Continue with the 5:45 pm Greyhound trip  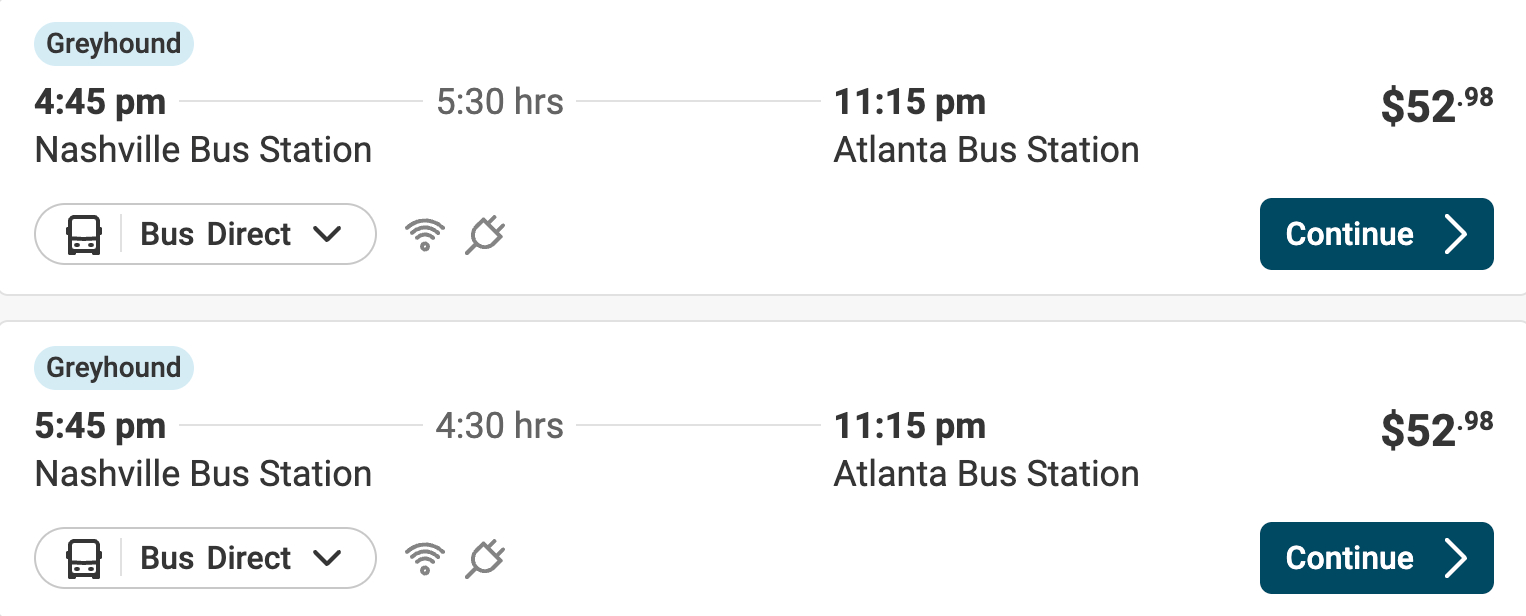point(1375,559)
